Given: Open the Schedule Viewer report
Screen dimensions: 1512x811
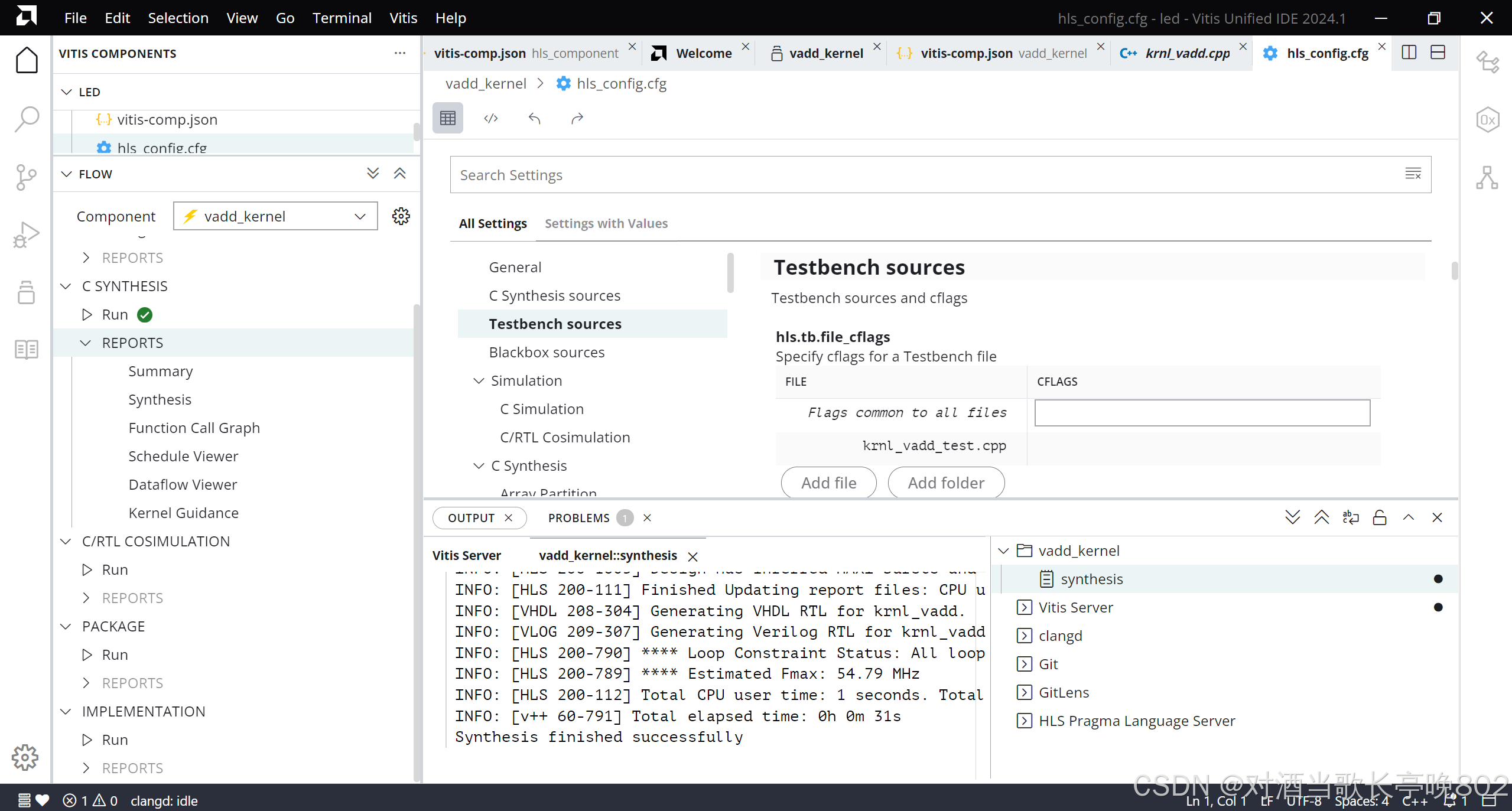Looking at the screenshot, I should [x=183, y=457].
